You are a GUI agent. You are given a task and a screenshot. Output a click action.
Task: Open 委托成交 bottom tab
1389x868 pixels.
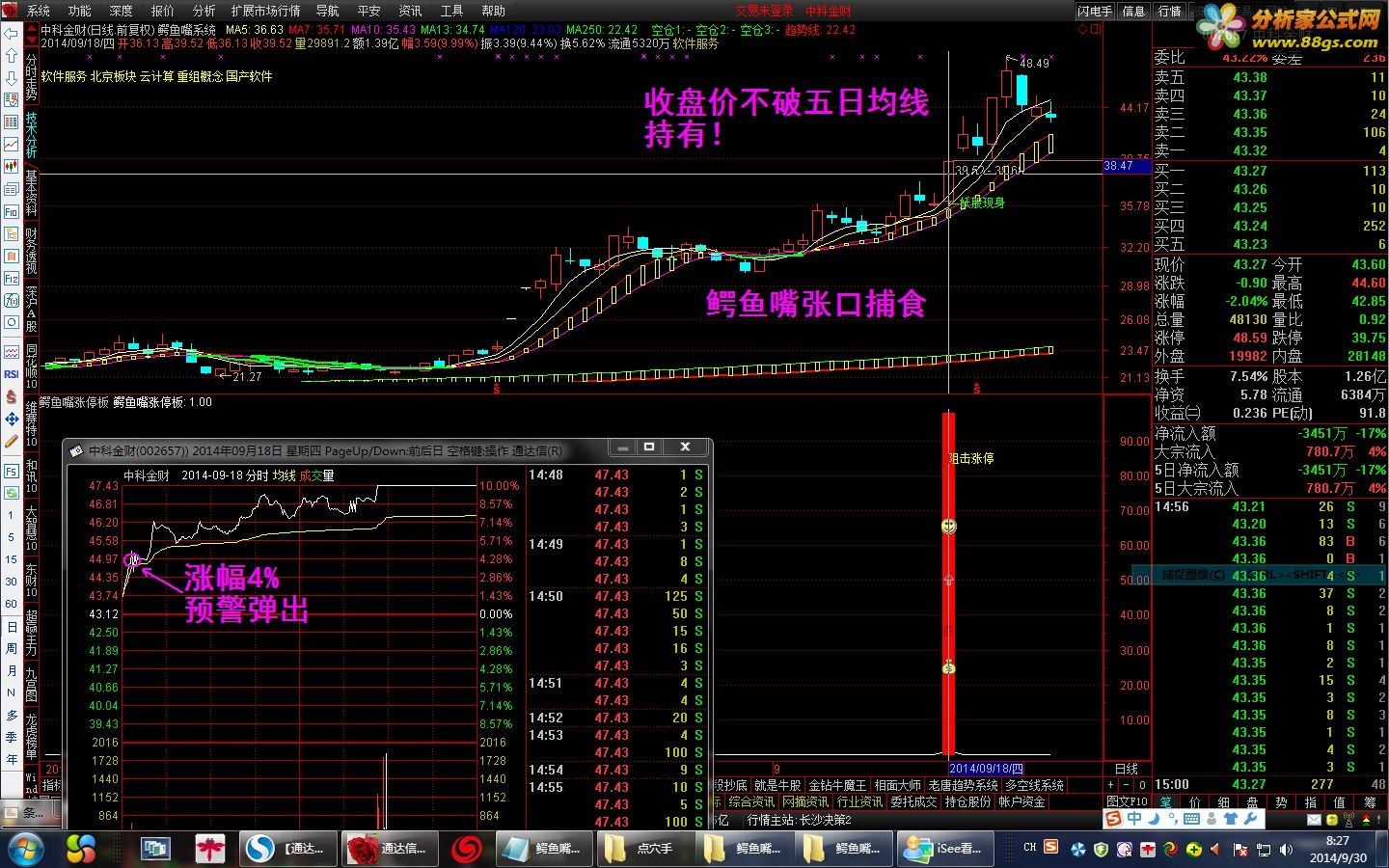coord(912,801)
